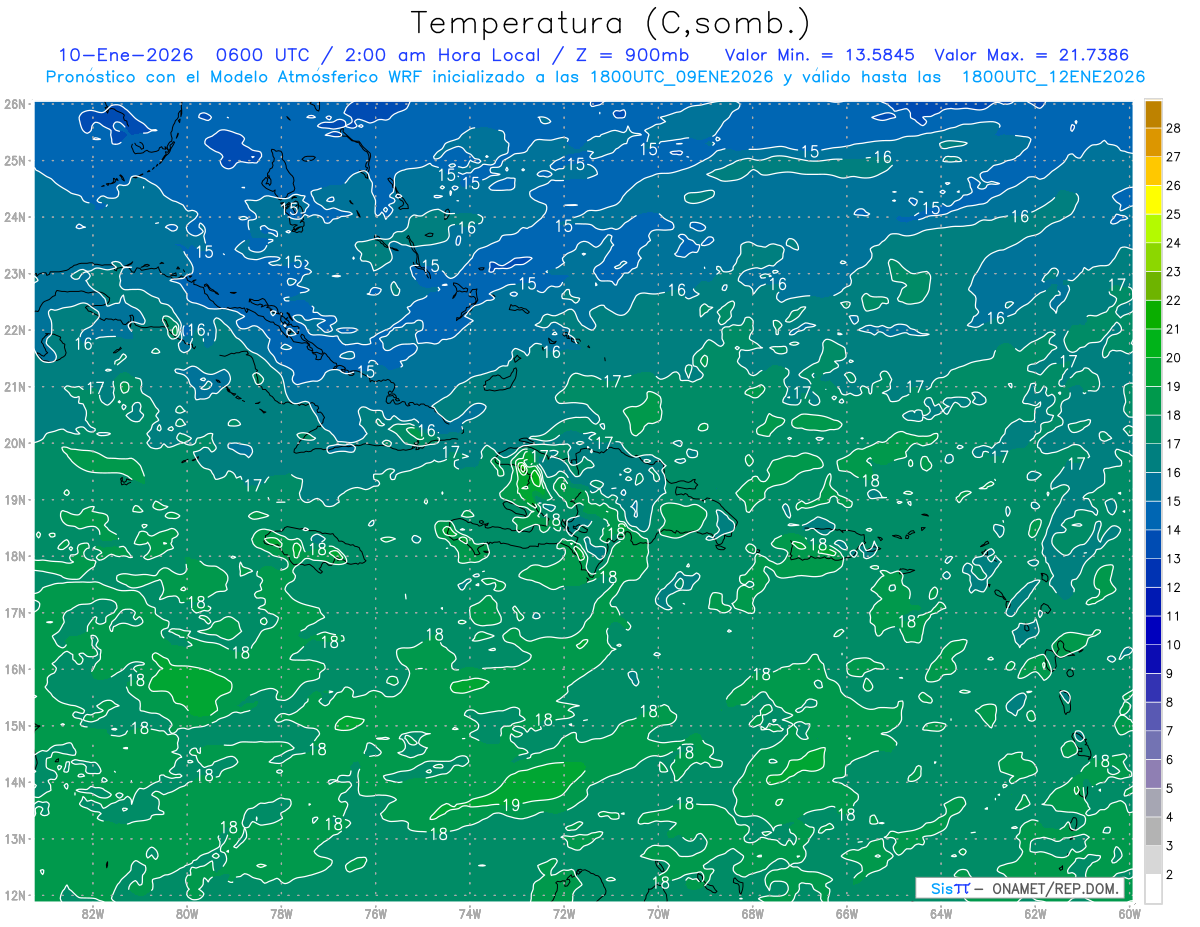Click the '80W' longitude axis label
Screen dimensions: 1200x927
[187, 913]
